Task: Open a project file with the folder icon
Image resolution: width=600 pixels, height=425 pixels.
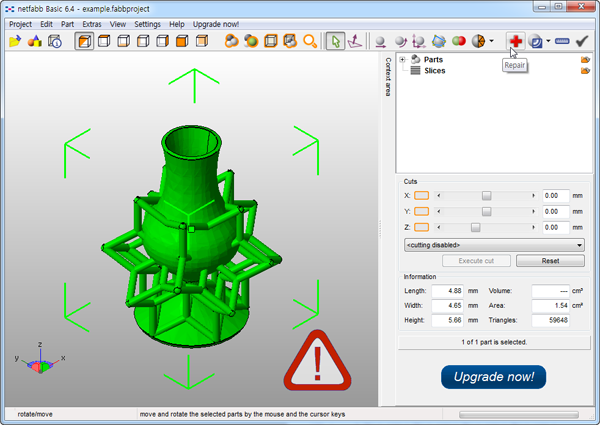Action: coord(15,41)
